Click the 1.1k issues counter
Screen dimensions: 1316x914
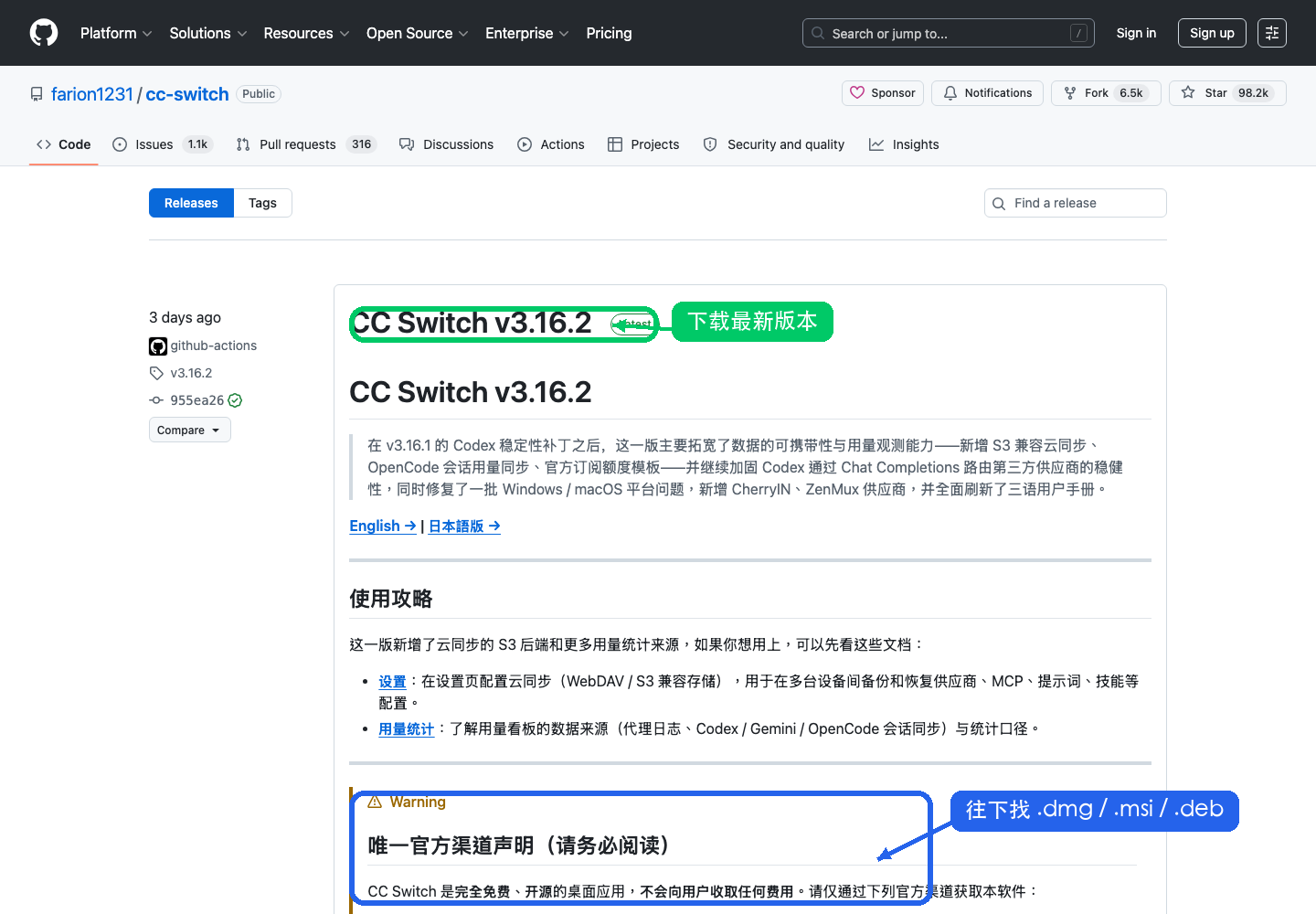pos(197,144)
